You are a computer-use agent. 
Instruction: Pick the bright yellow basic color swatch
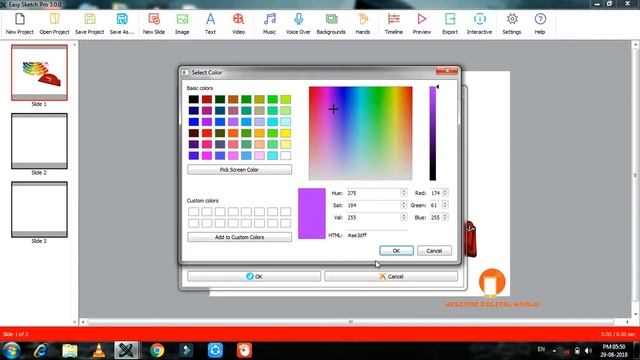[286, 133]
